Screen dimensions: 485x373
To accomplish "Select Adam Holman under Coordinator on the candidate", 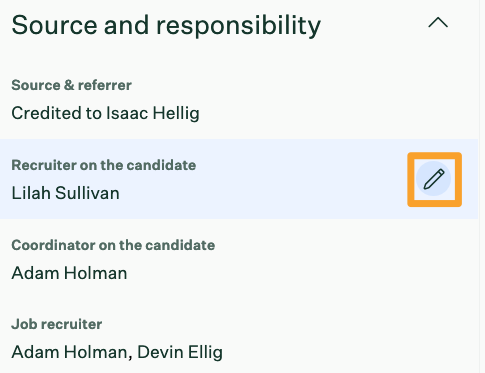I will (69, 273).
